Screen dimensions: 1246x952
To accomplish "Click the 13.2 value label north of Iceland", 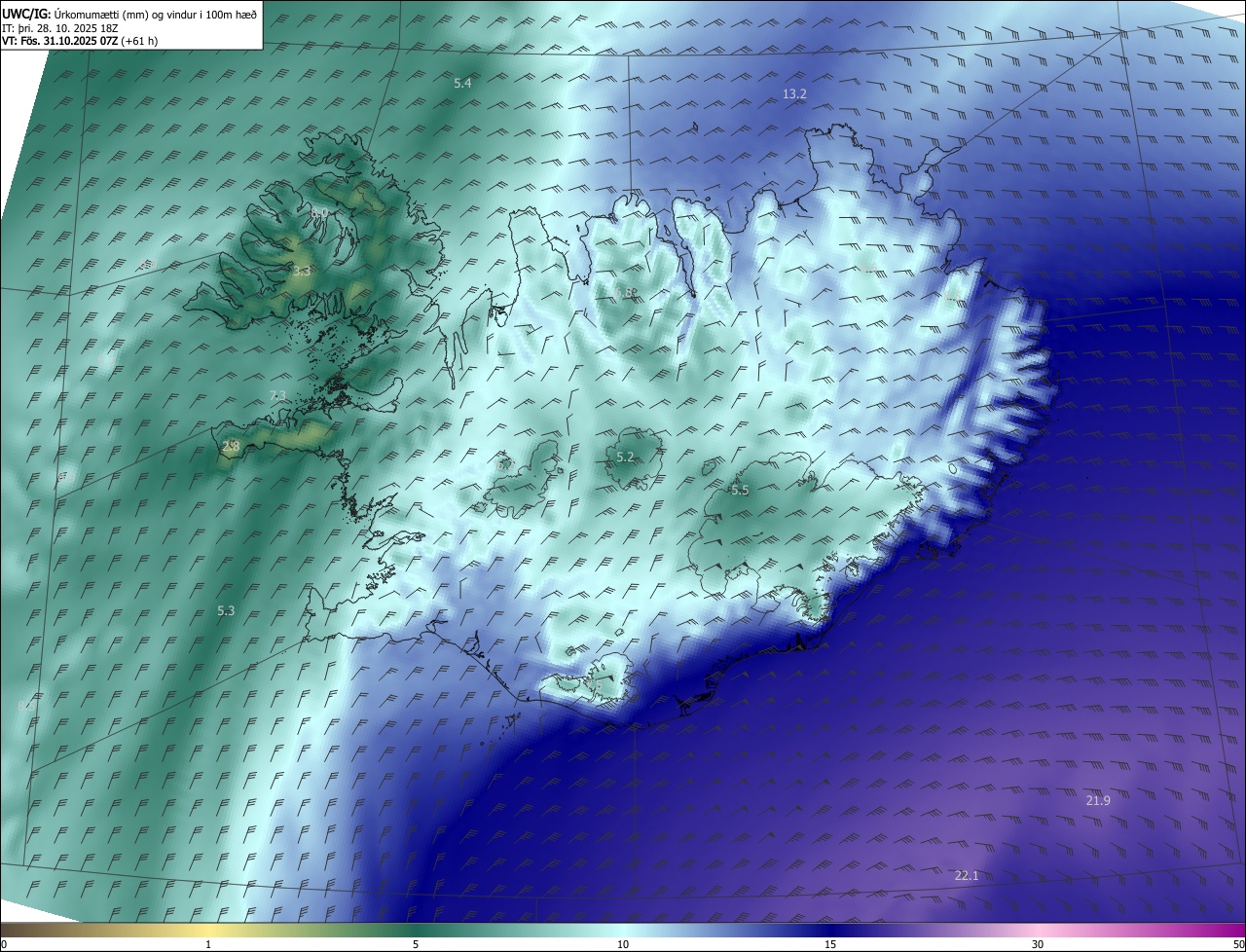I will coord(794,94).
